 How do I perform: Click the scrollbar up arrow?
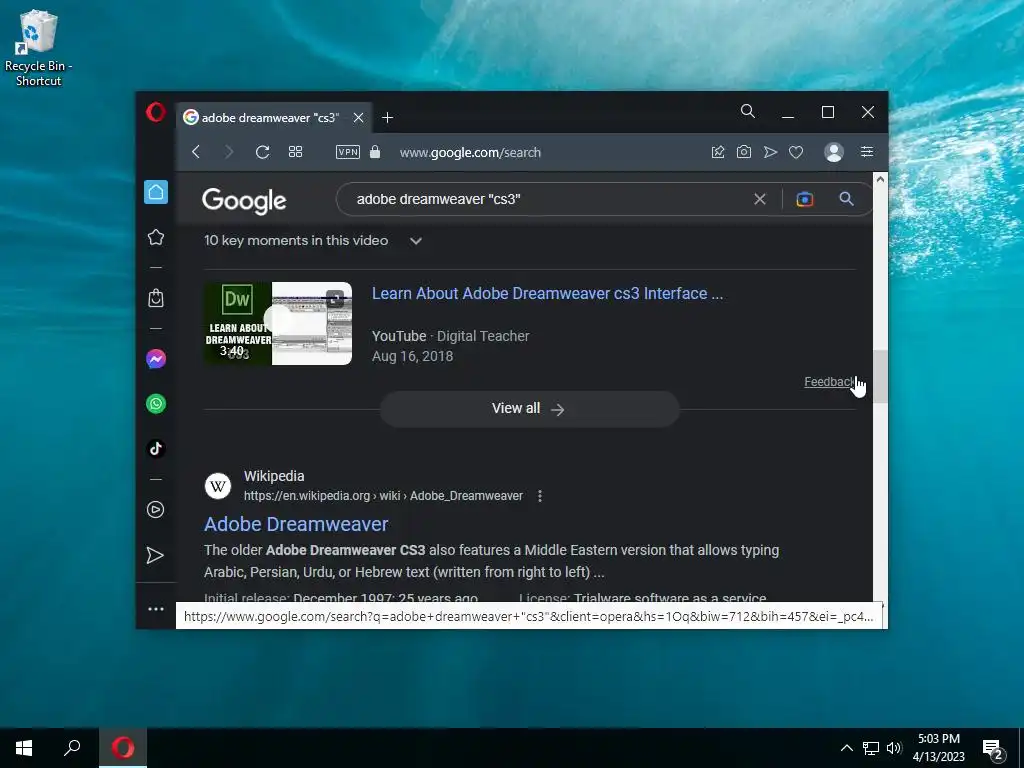pos(880,178)
